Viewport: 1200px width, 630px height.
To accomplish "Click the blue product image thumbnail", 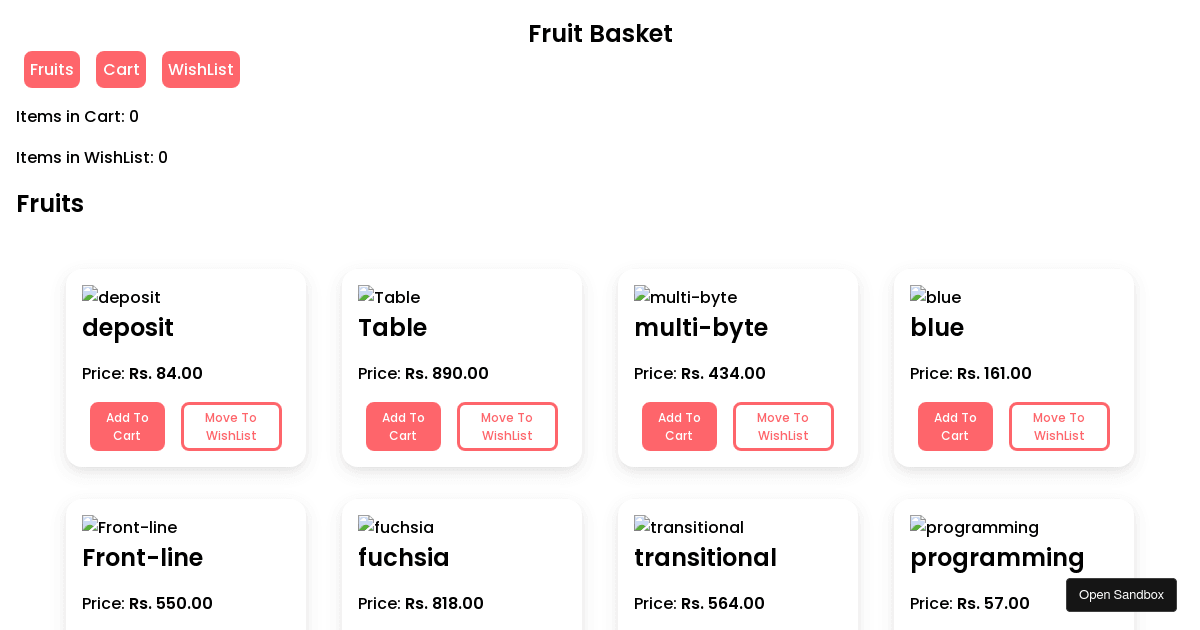I will tap(935, 297).
